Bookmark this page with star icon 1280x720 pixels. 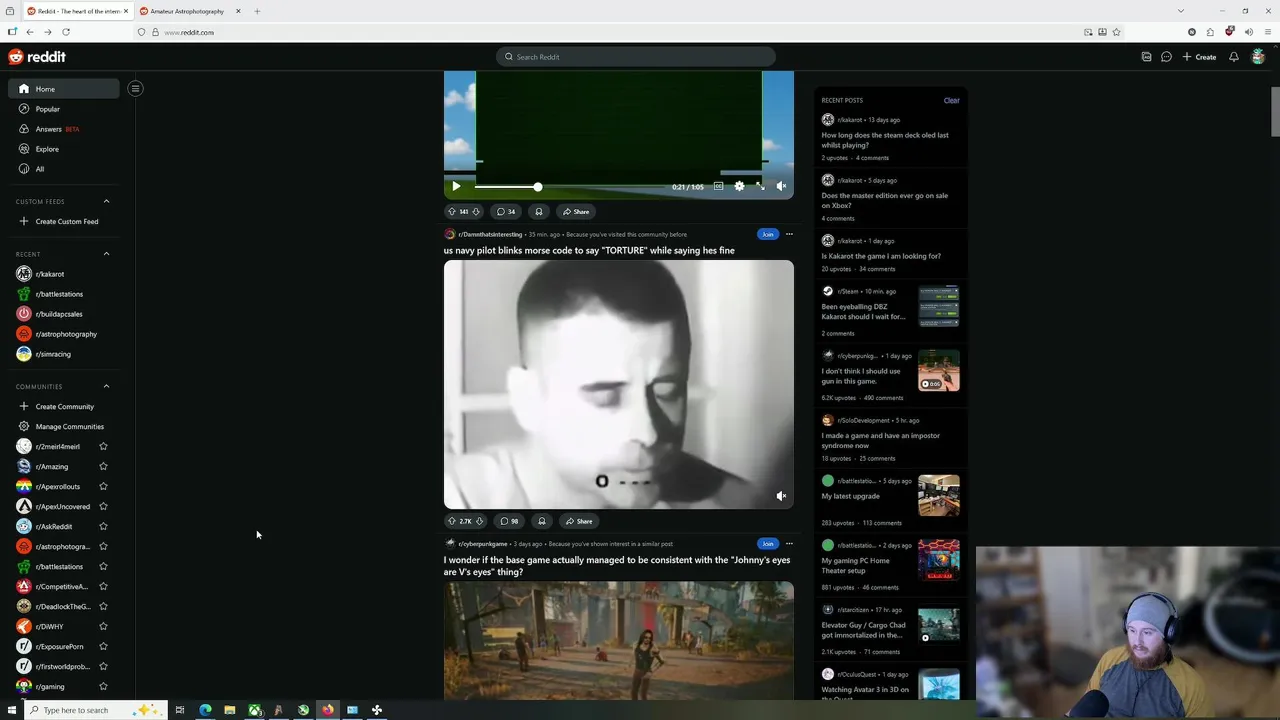point(1116,32)
